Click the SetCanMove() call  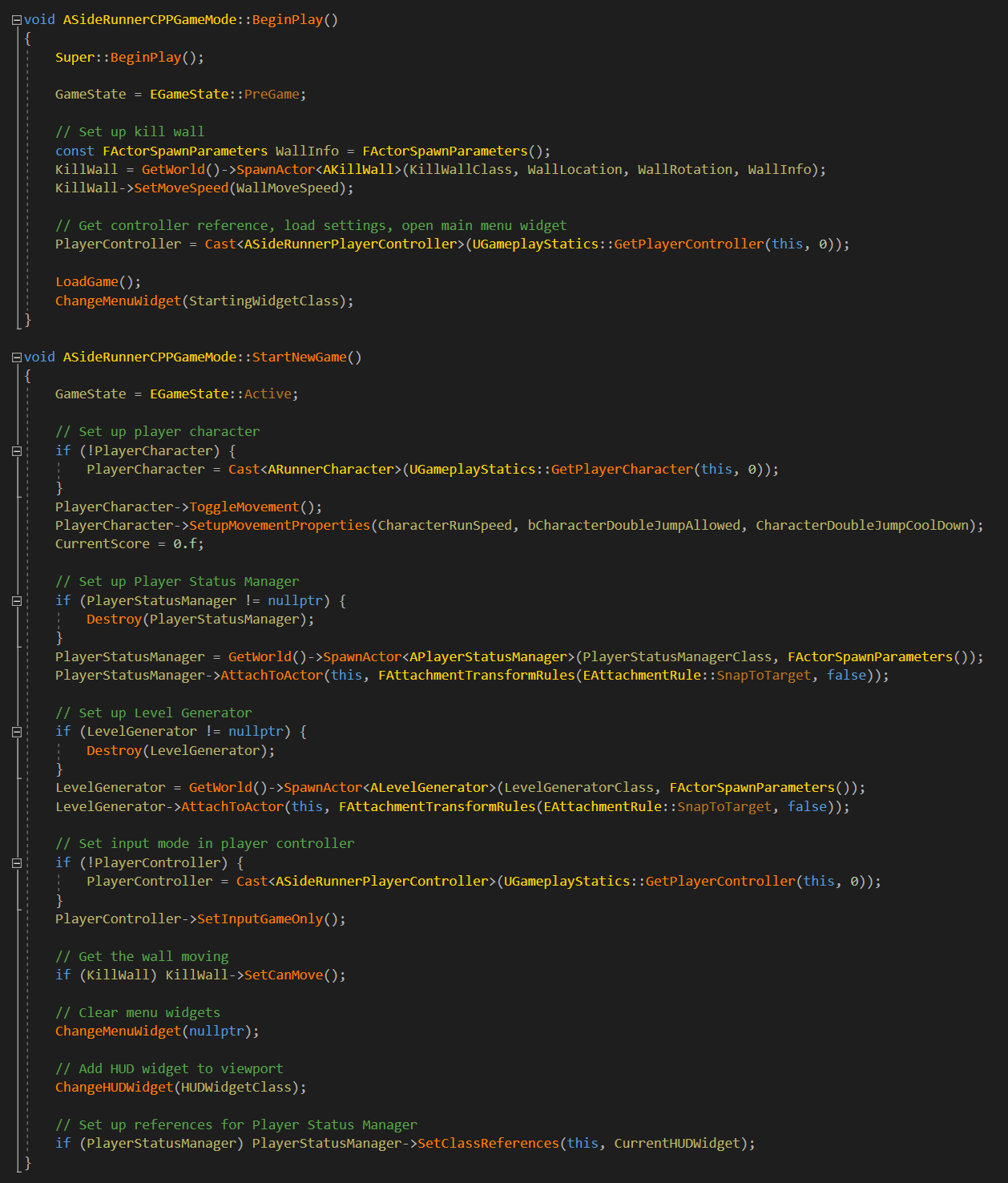[295, 975]
